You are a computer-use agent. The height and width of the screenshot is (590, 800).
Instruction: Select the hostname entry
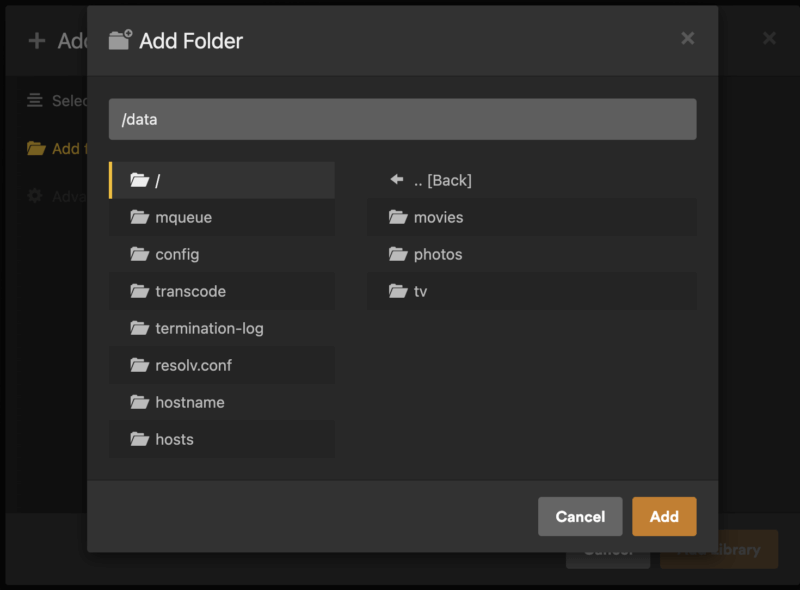coord(190,402)
